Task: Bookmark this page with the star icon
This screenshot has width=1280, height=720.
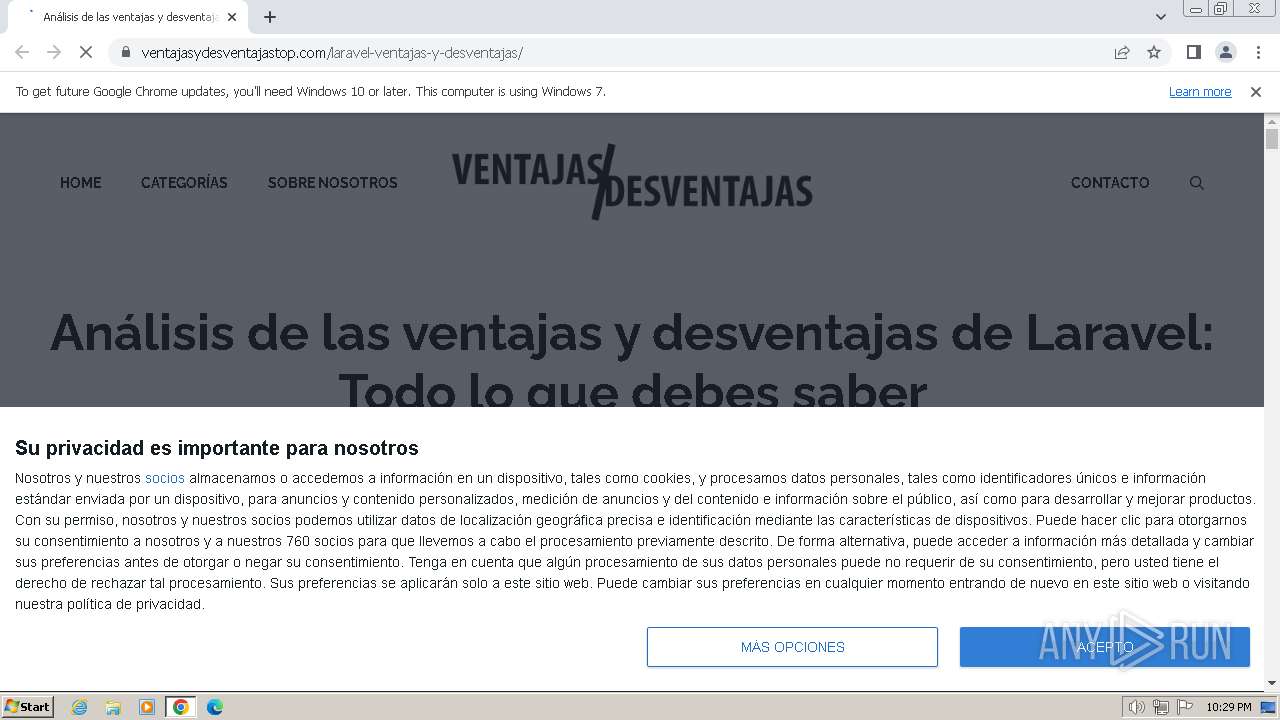Action: click(1154, 53)
